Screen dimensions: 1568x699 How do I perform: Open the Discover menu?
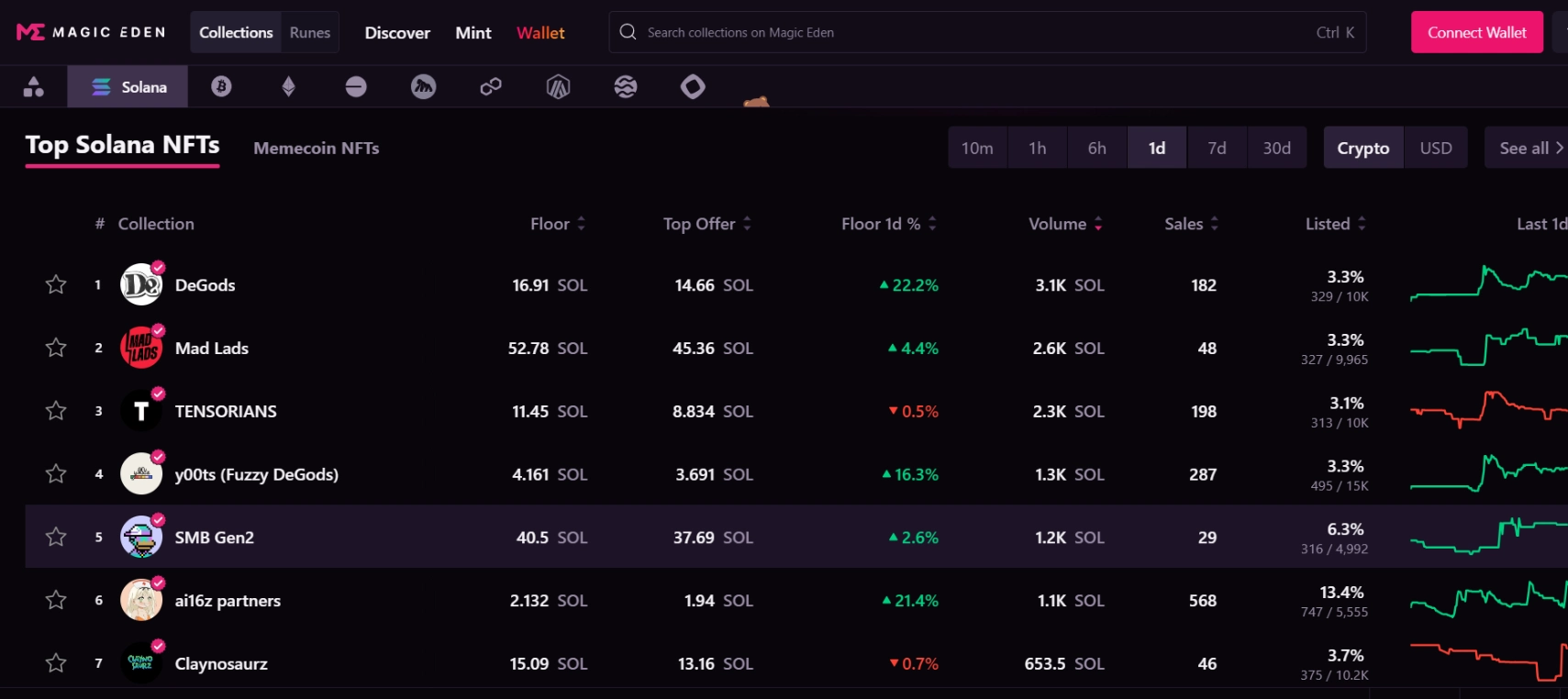coord(397,33)
